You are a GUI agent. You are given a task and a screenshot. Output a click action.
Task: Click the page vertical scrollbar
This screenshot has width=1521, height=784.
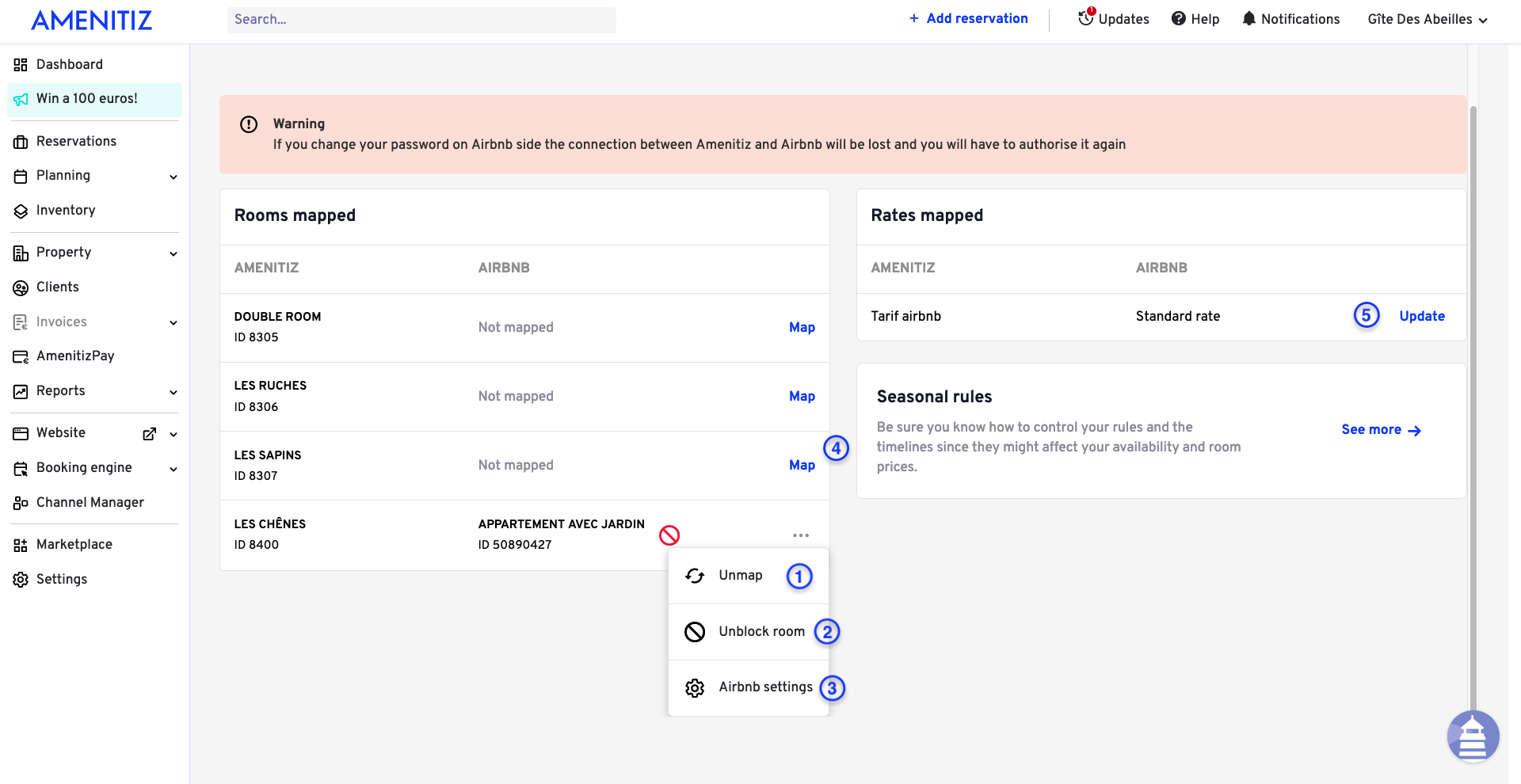pos(1473,412)
